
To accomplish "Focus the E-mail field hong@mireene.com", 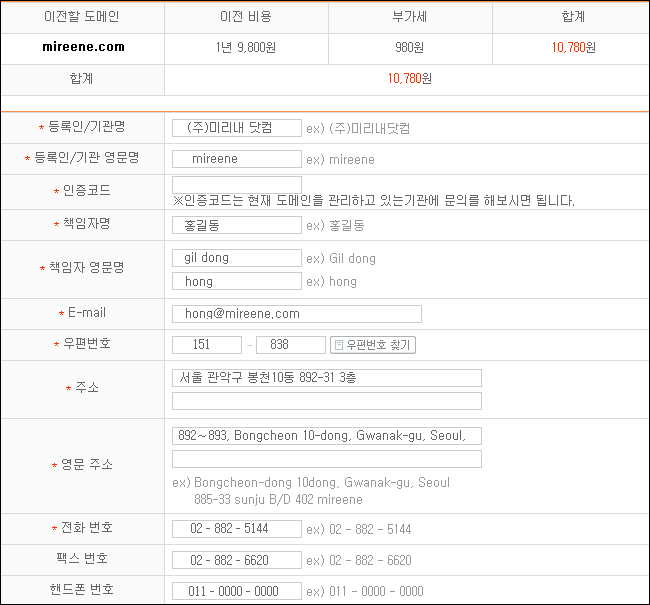I will [297, 314].
